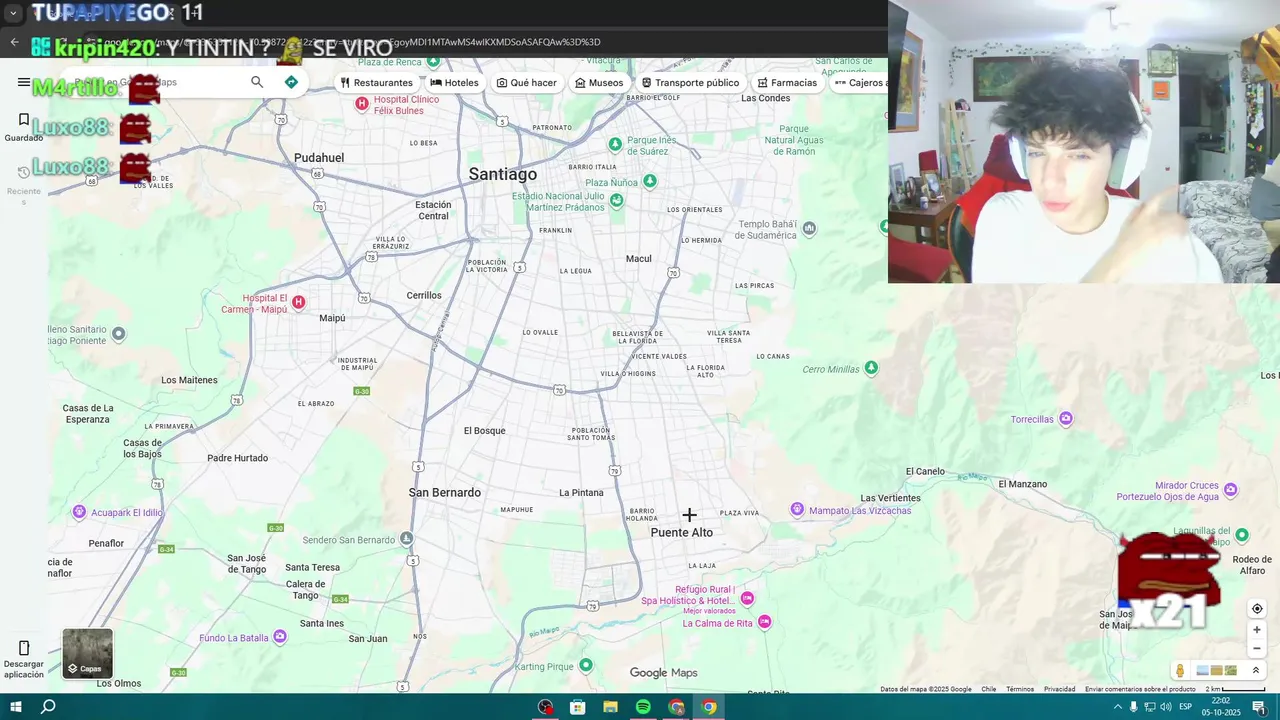Open the Capas layers thumbnail
The width and height of the screenshot is (1280, 720).
click(x=88, y=653)
